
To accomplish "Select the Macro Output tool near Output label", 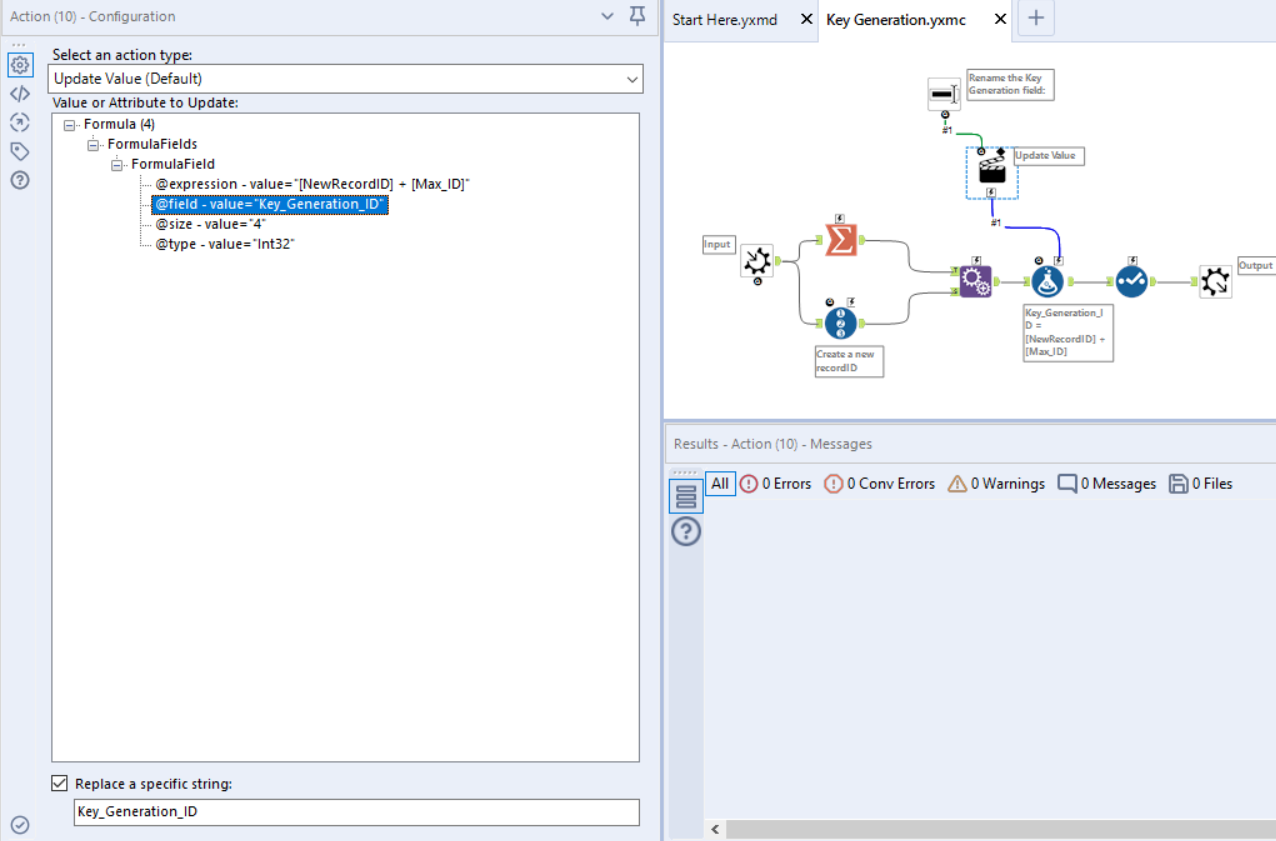I will tap(1214, 280).
